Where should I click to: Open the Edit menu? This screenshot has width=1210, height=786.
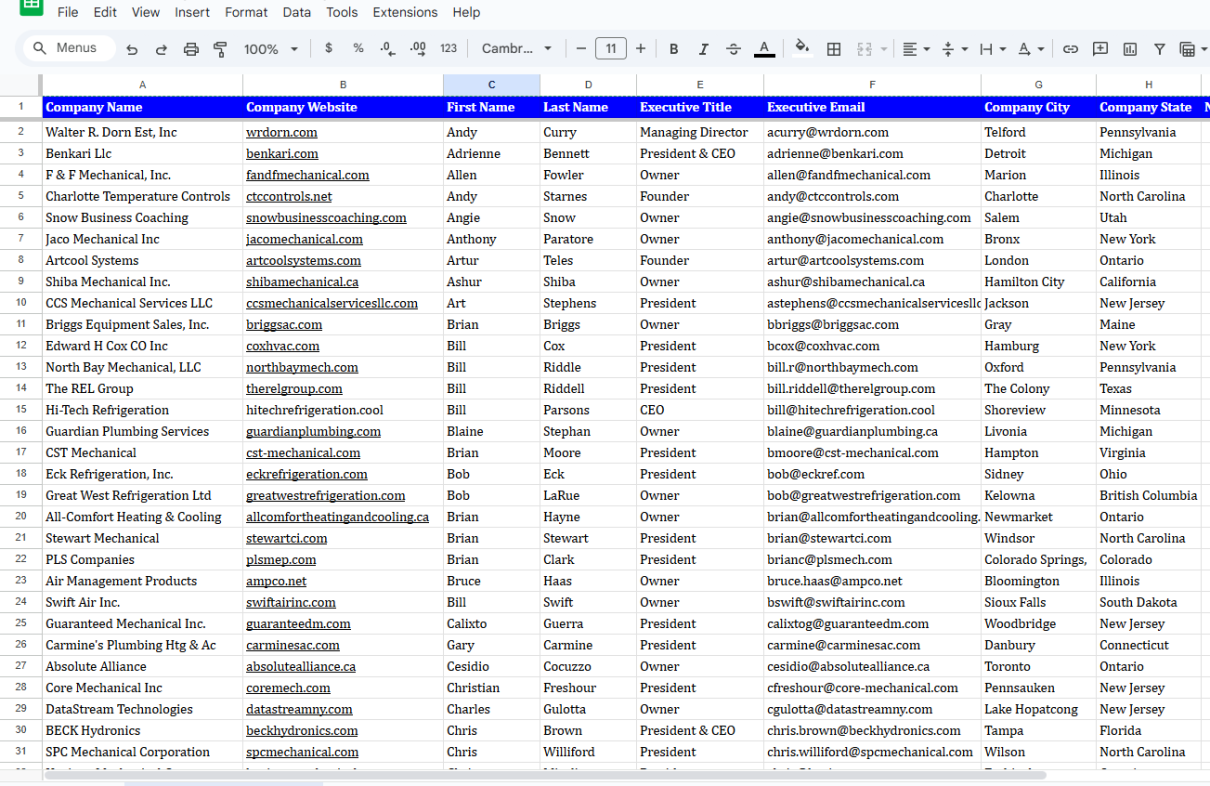[x=105, y=12]
